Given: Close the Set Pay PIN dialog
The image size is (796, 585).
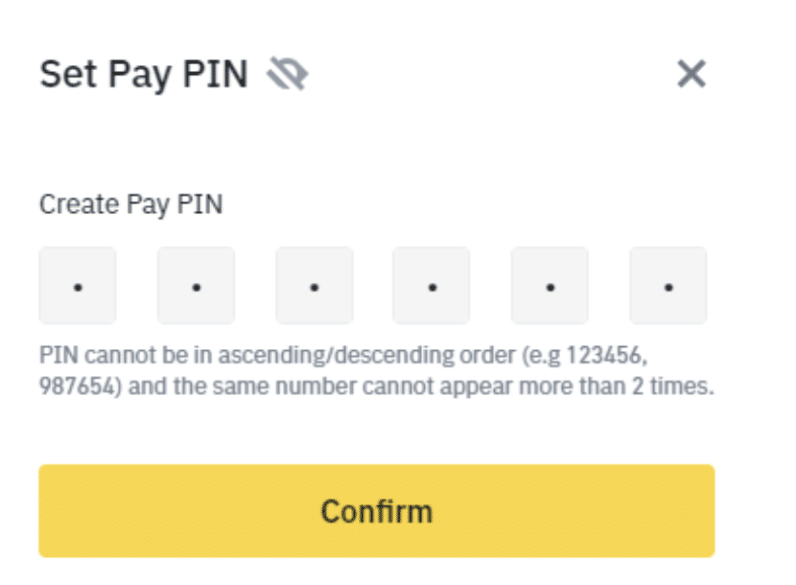Looking at the screenshot, I should point(691,73).
